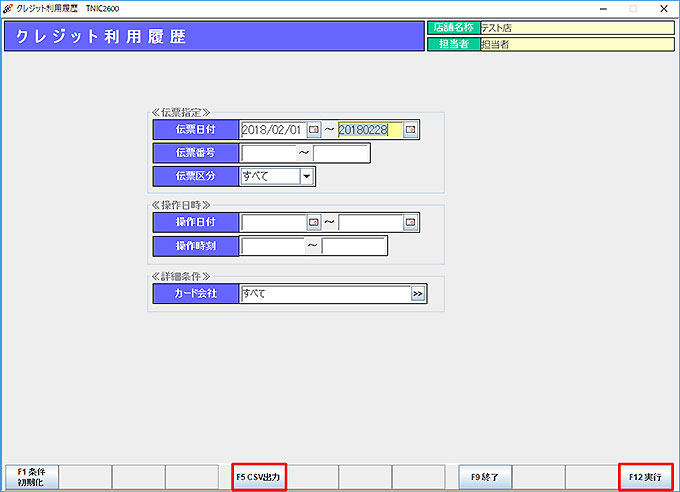Image resolution: width=680 pixels, height=492 pixels.
Task: Open calendar for 伝票日付 start date
Action: [314, 129]
